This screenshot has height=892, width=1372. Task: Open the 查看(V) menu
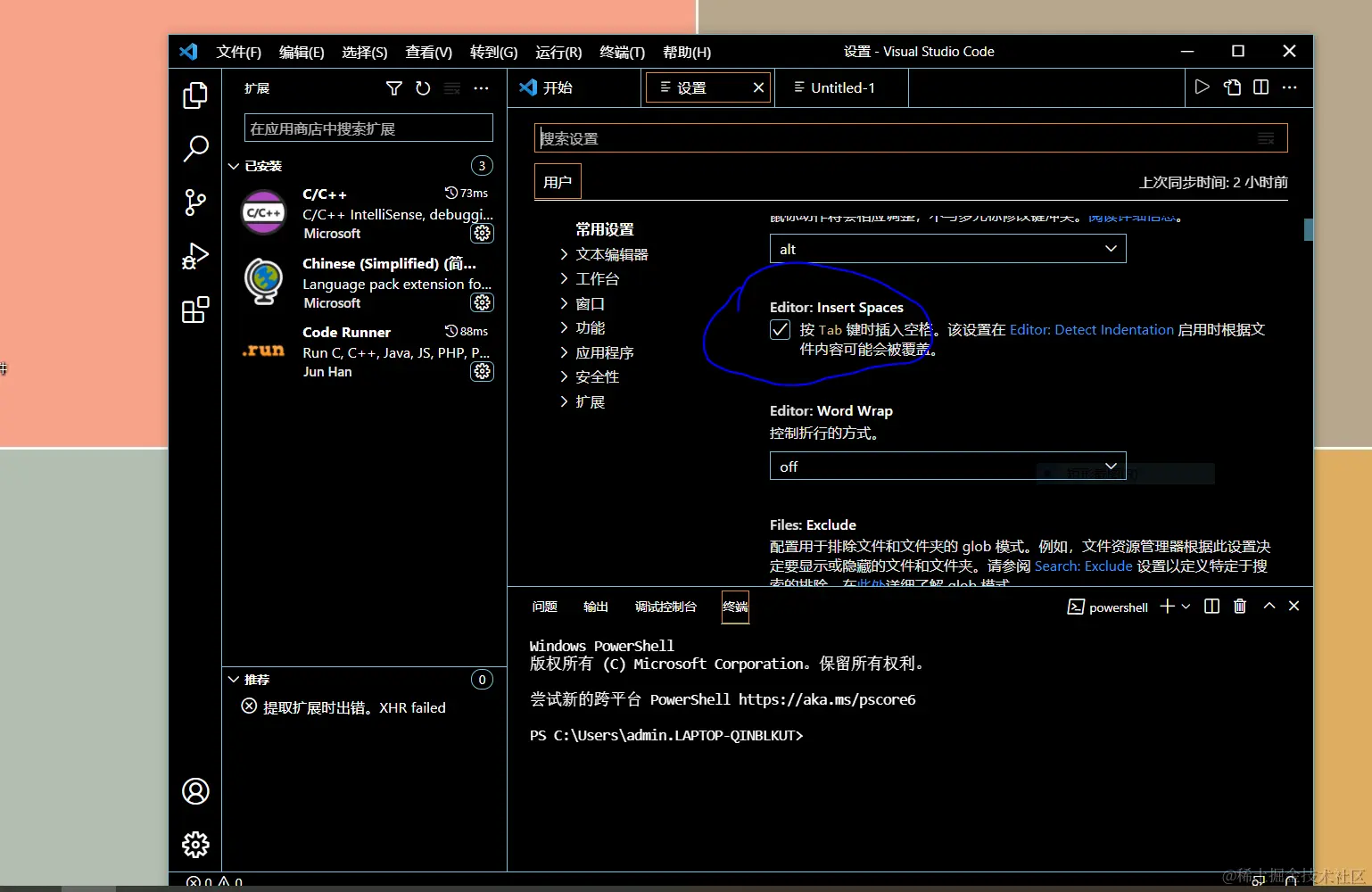(429, 52)
